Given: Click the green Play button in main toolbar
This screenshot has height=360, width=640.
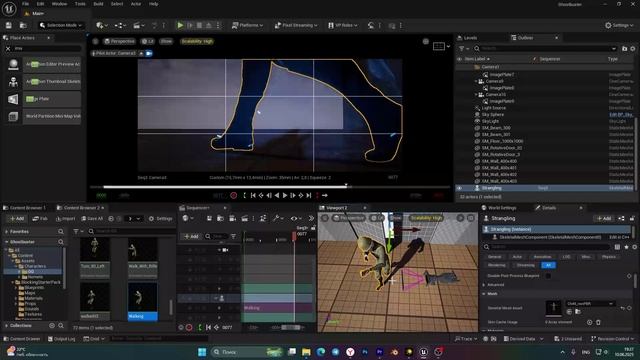Looking at the screenshot, I should point(180,25).
